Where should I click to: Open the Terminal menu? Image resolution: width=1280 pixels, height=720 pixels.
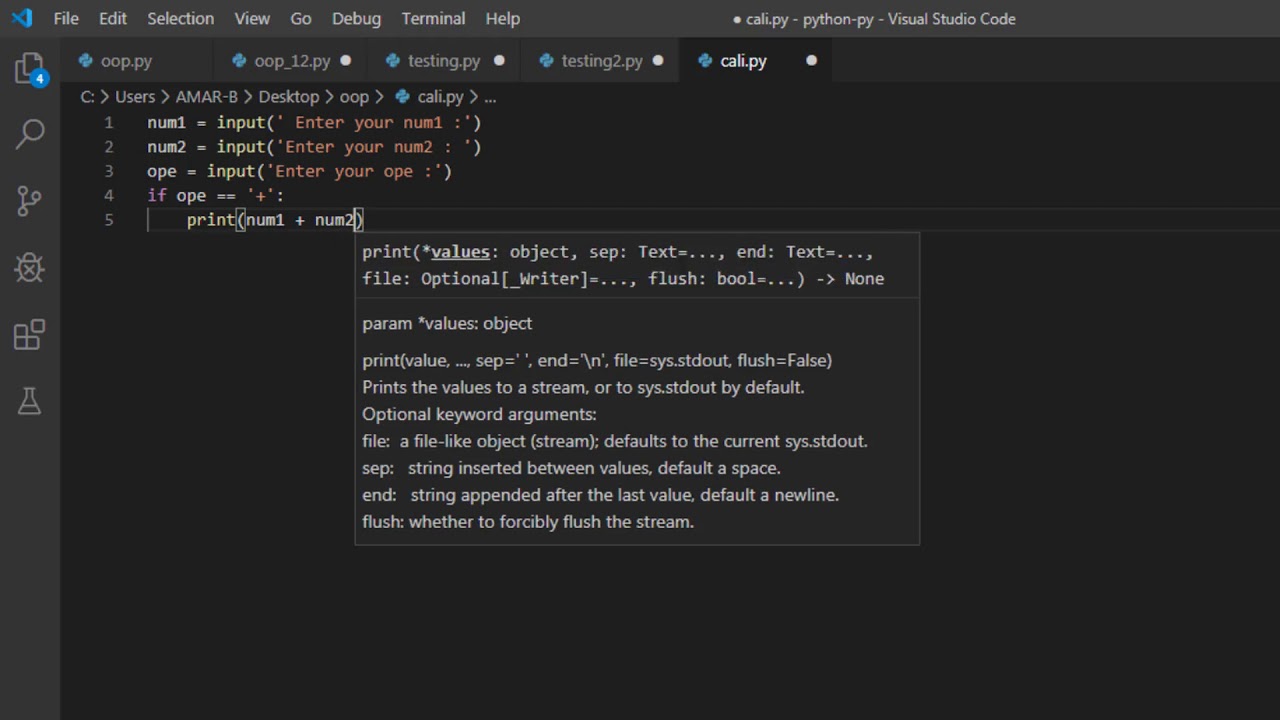click(433, 18)
